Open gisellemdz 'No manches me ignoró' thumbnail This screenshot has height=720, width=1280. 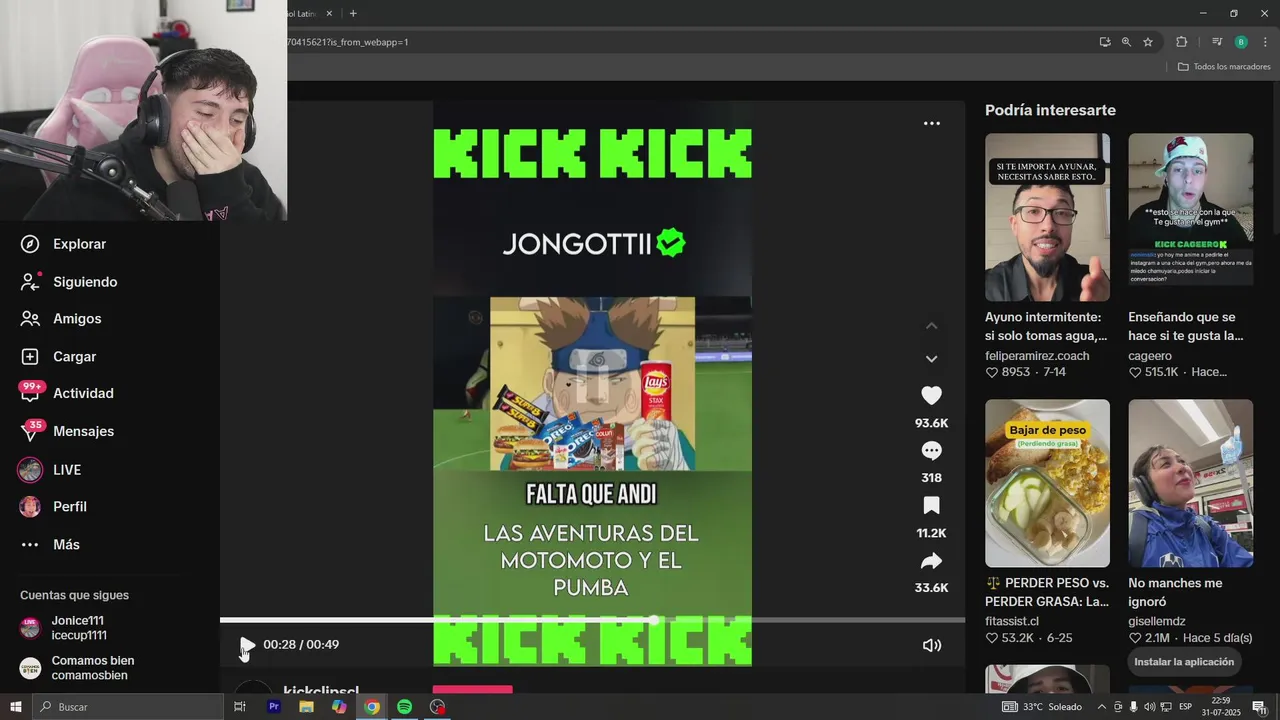[1190, 483]
